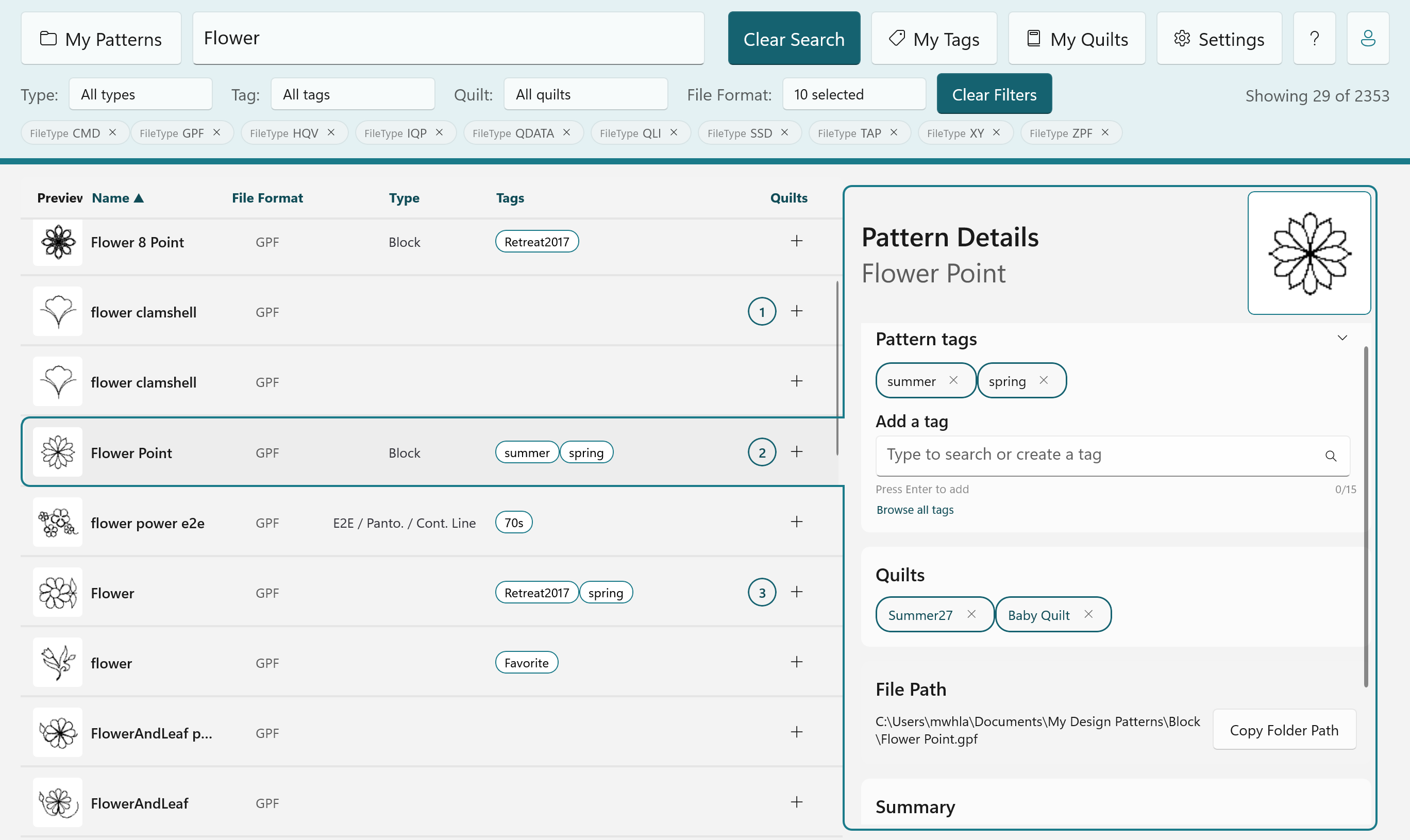
Task: Click the search icon in Add a tag field
Action: pyautogui.click(x=1330, y=456)
